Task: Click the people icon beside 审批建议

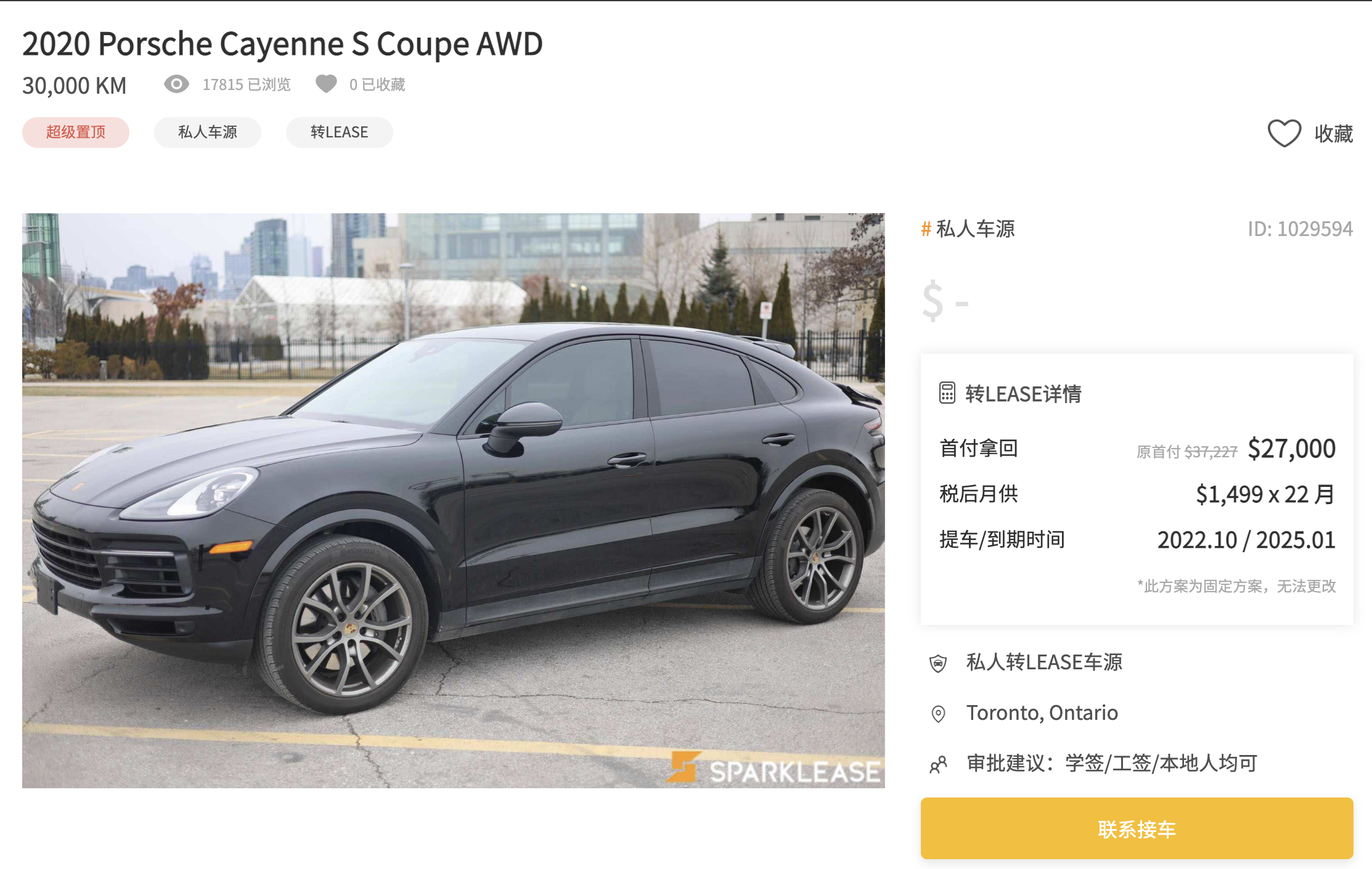Action: [x=938, y=765]
